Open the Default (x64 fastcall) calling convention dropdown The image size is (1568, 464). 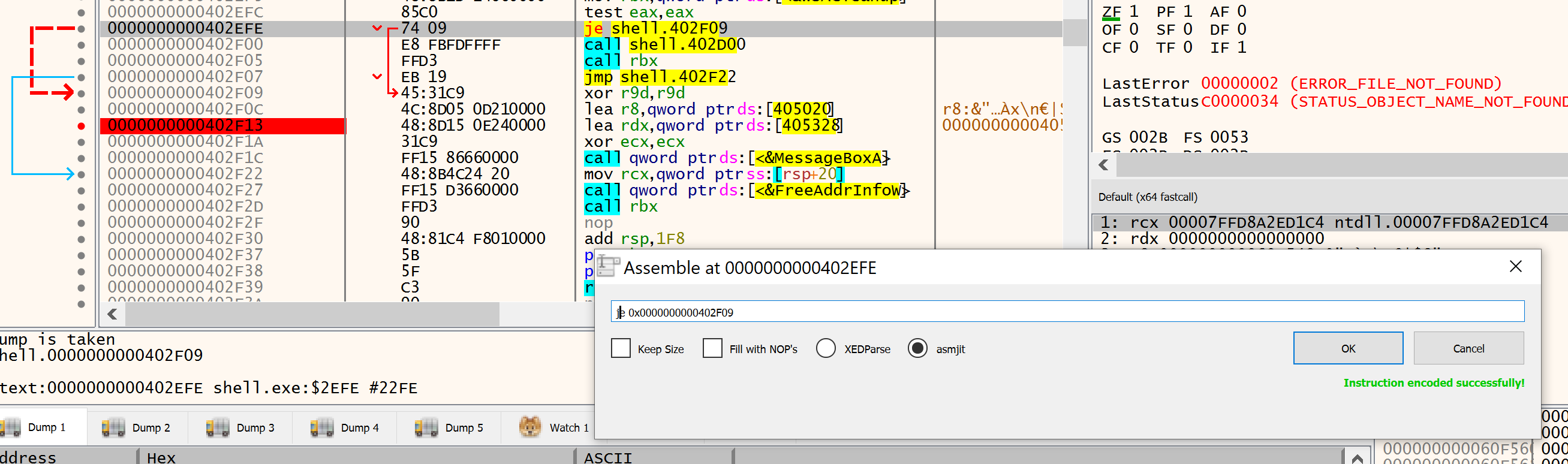(x=1148, y=197)
